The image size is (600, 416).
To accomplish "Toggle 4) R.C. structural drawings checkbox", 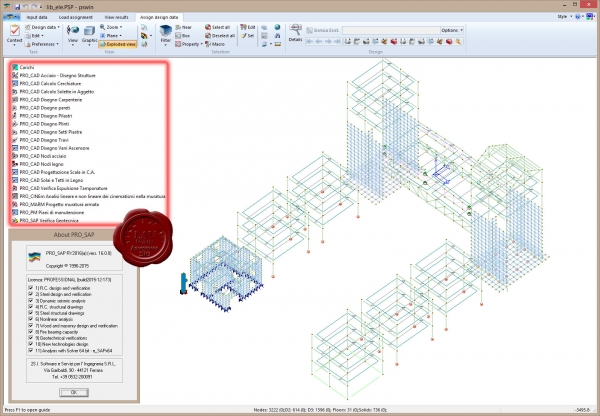I will [x=31, y=307].
